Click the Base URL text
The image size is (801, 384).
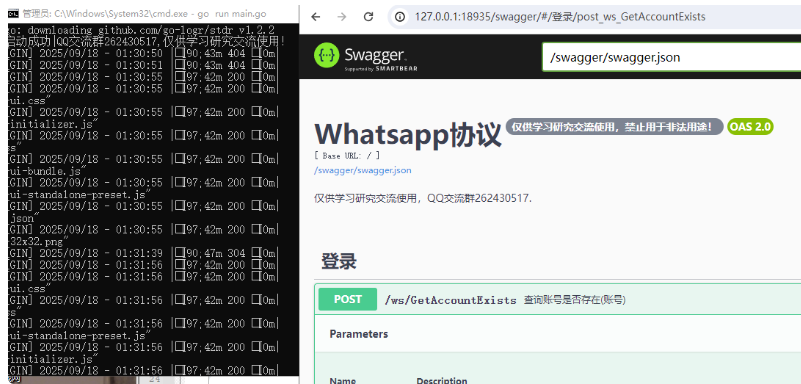coord(347,156)
